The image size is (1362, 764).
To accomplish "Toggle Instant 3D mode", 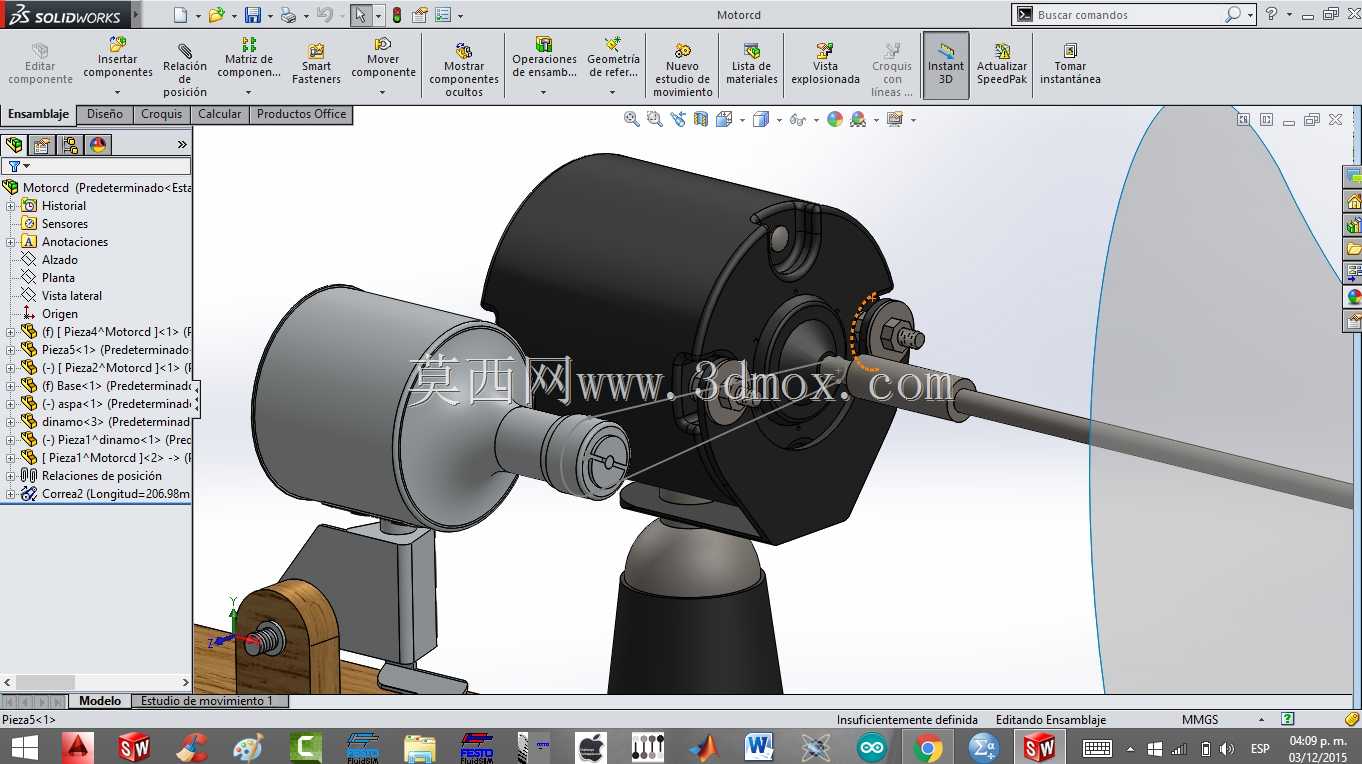I will click(945, 65).
